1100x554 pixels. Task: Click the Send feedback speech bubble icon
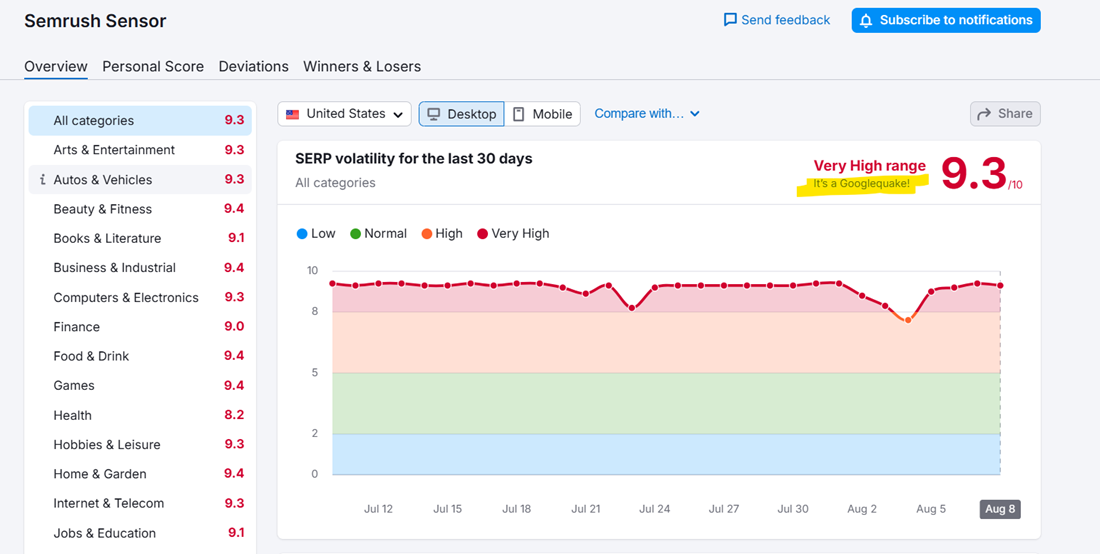point(730,20)
